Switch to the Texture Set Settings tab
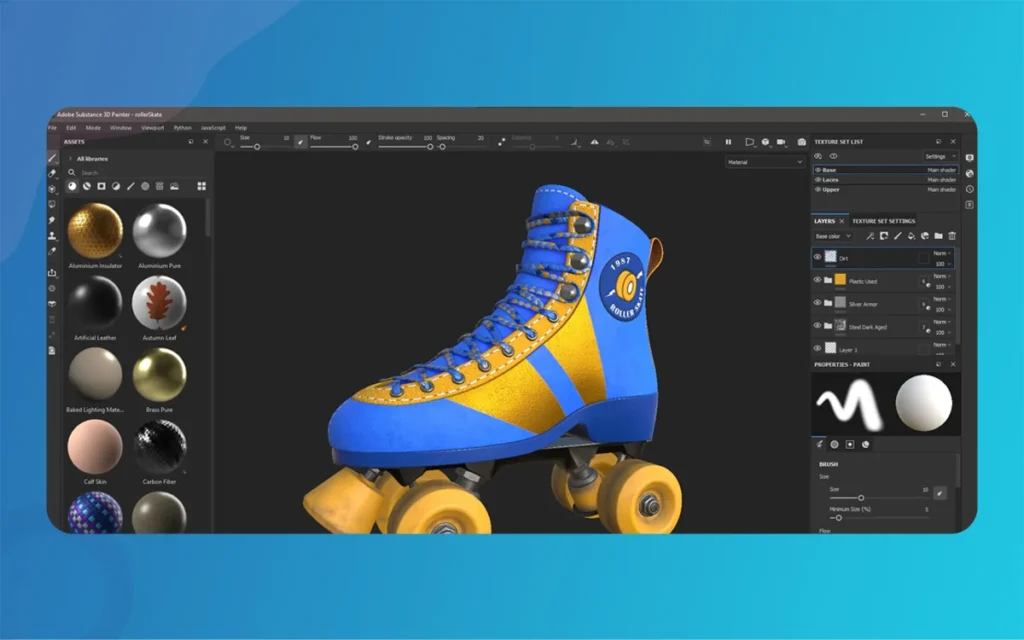Image resolution: width=1024 pixels, height=640 pixels. (882, 221)
